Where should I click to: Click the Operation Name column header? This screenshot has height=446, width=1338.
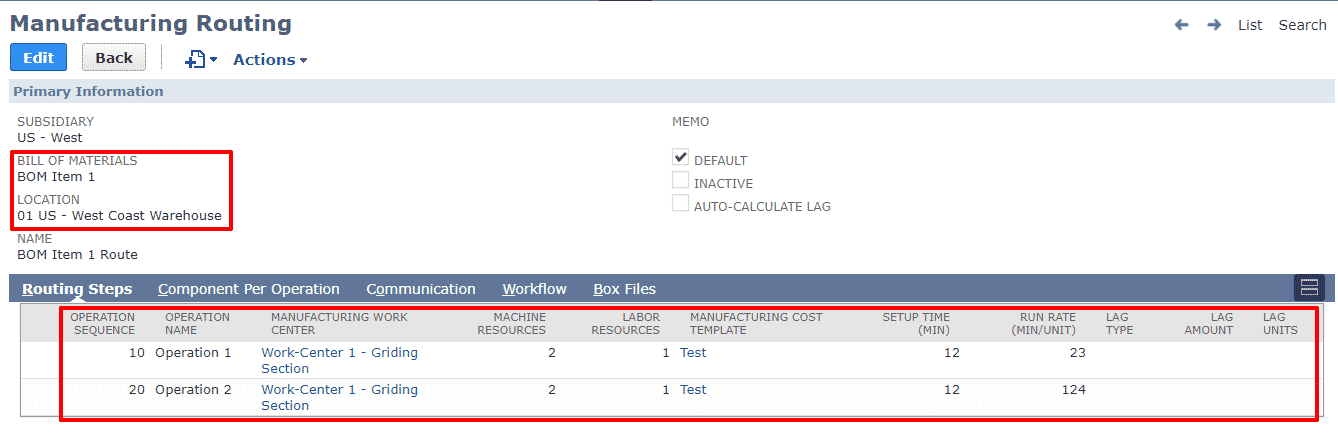pos(197,323)
